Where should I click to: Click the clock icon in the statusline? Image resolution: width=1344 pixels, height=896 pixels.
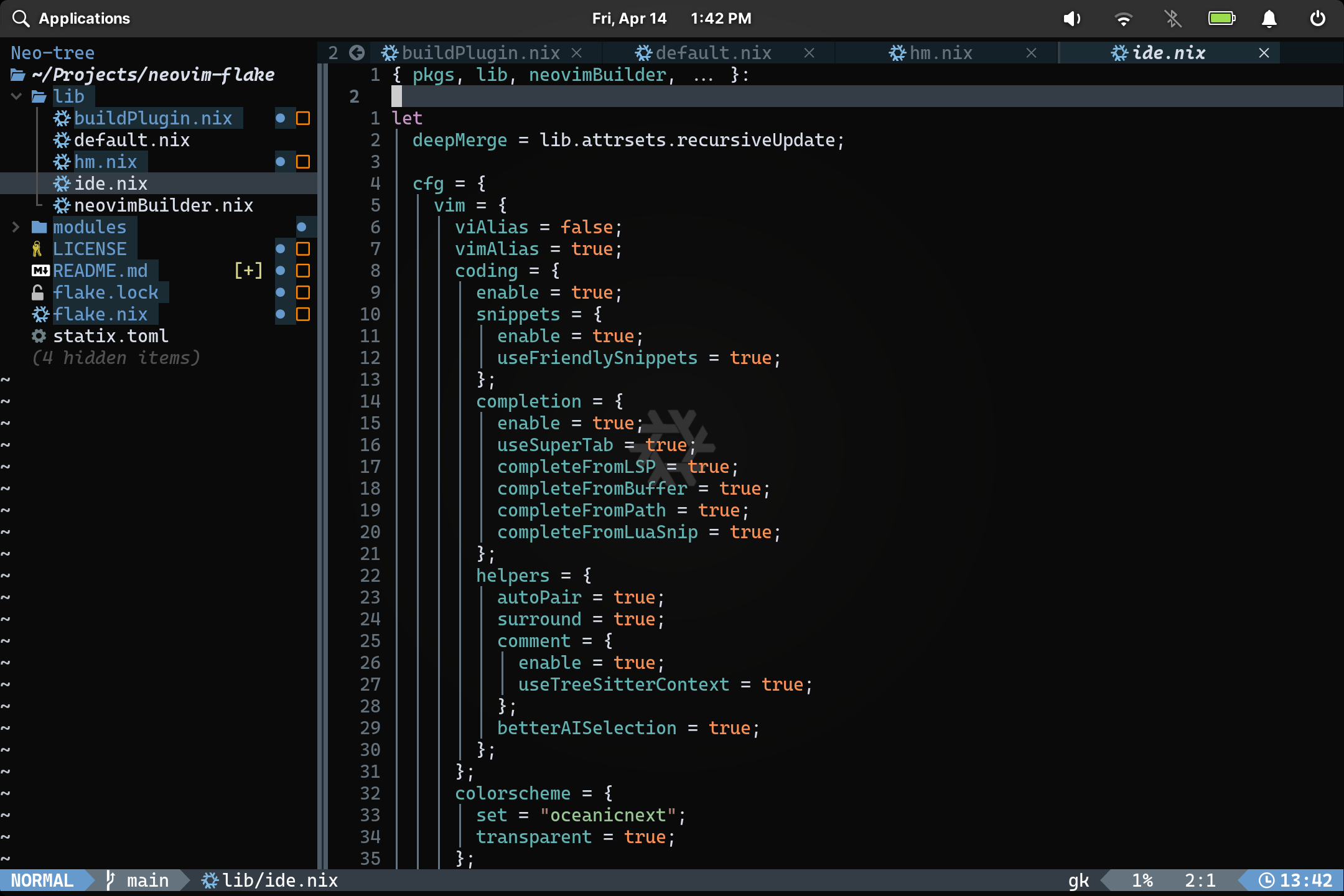pos(1266,880)
